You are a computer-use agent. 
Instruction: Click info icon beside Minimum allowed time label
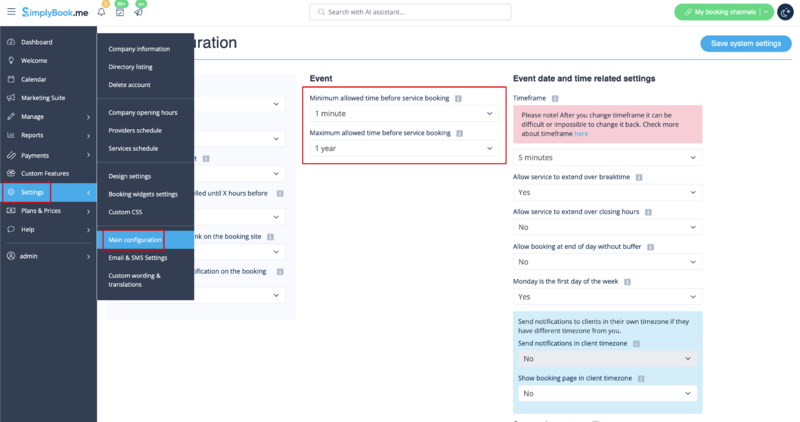coord(458,98)
